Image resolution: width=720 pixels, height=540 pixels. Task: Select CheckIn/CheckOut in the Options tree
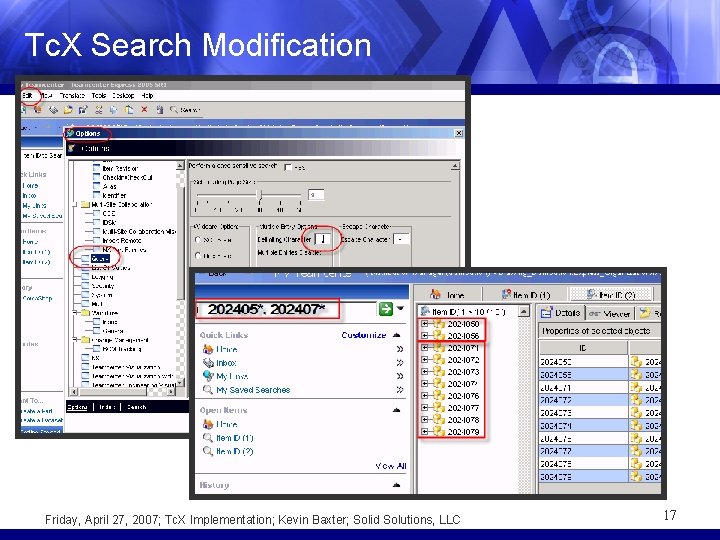127,177
